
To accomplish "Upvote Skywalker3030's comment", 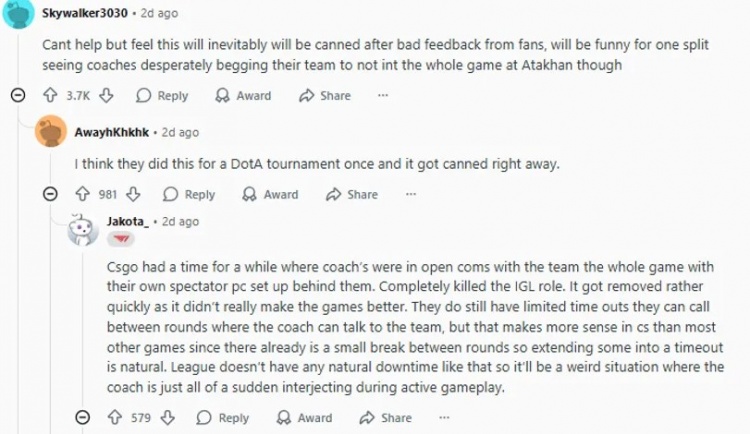I will coord(49,96).
